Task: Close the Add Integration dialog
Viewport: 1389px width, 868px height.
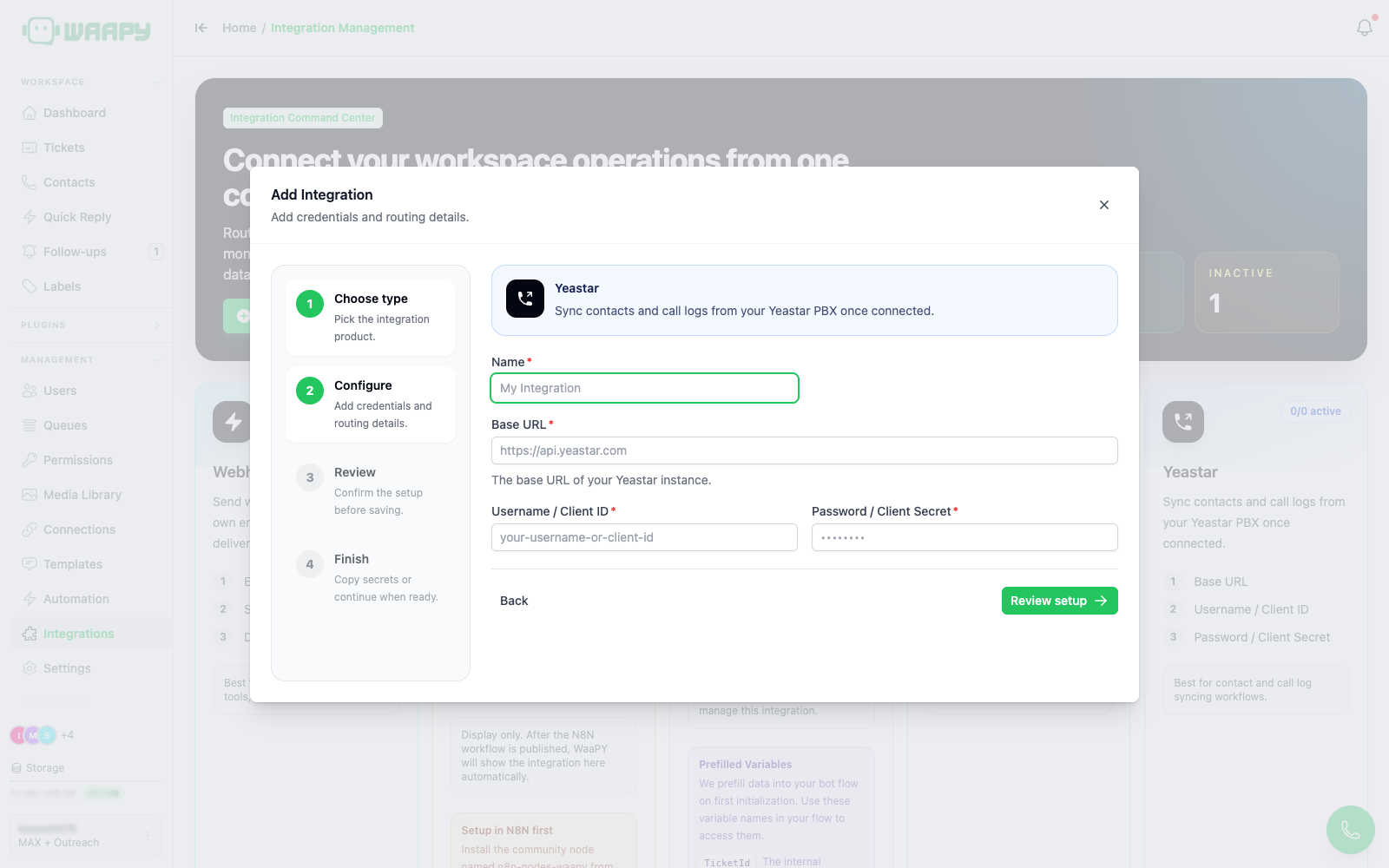Action: (1104, 205)
